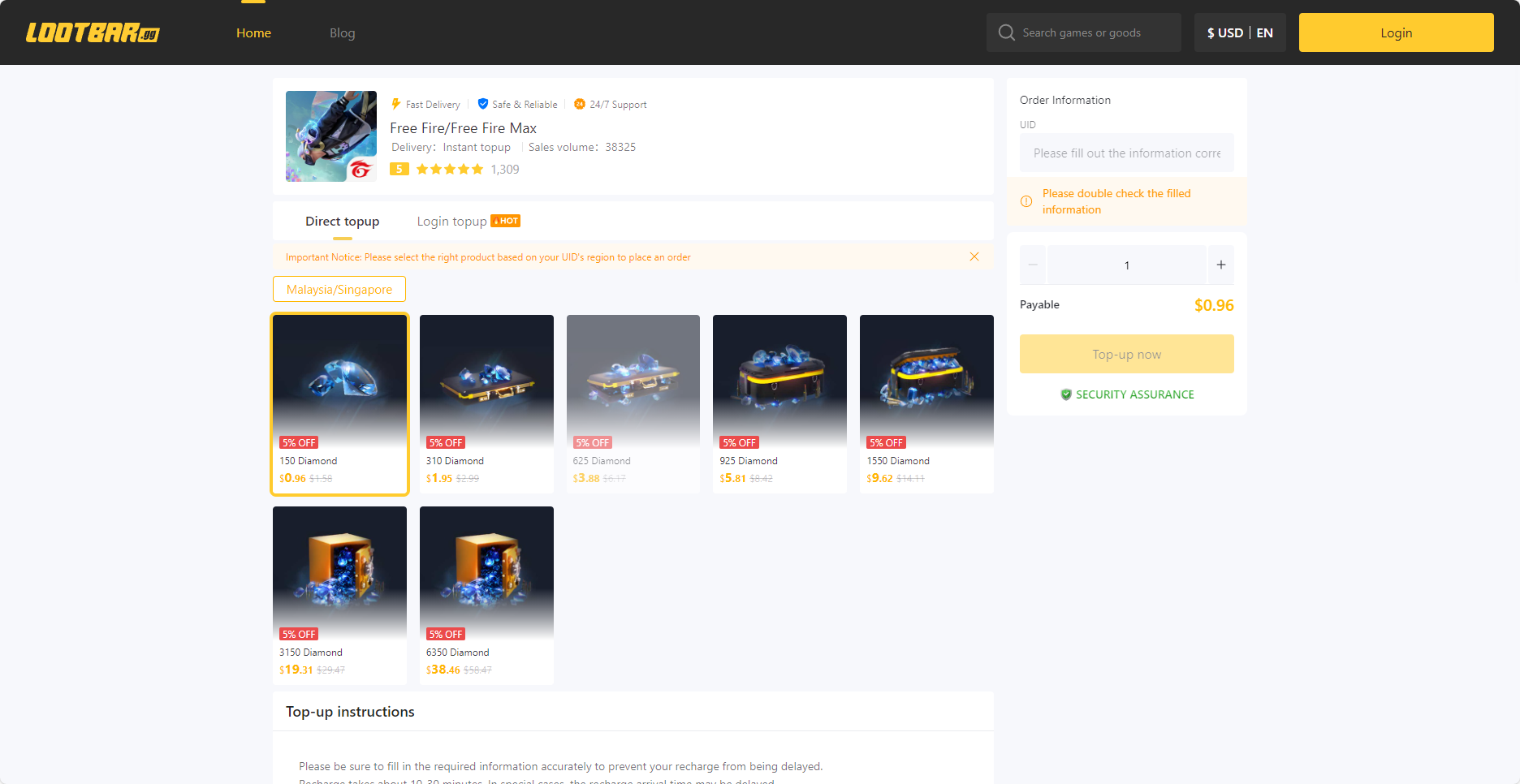Screen dimensions: 1520x784
Task: Click the SECURITY ASSURANCE shield icon
Action: click(1066, 394)
